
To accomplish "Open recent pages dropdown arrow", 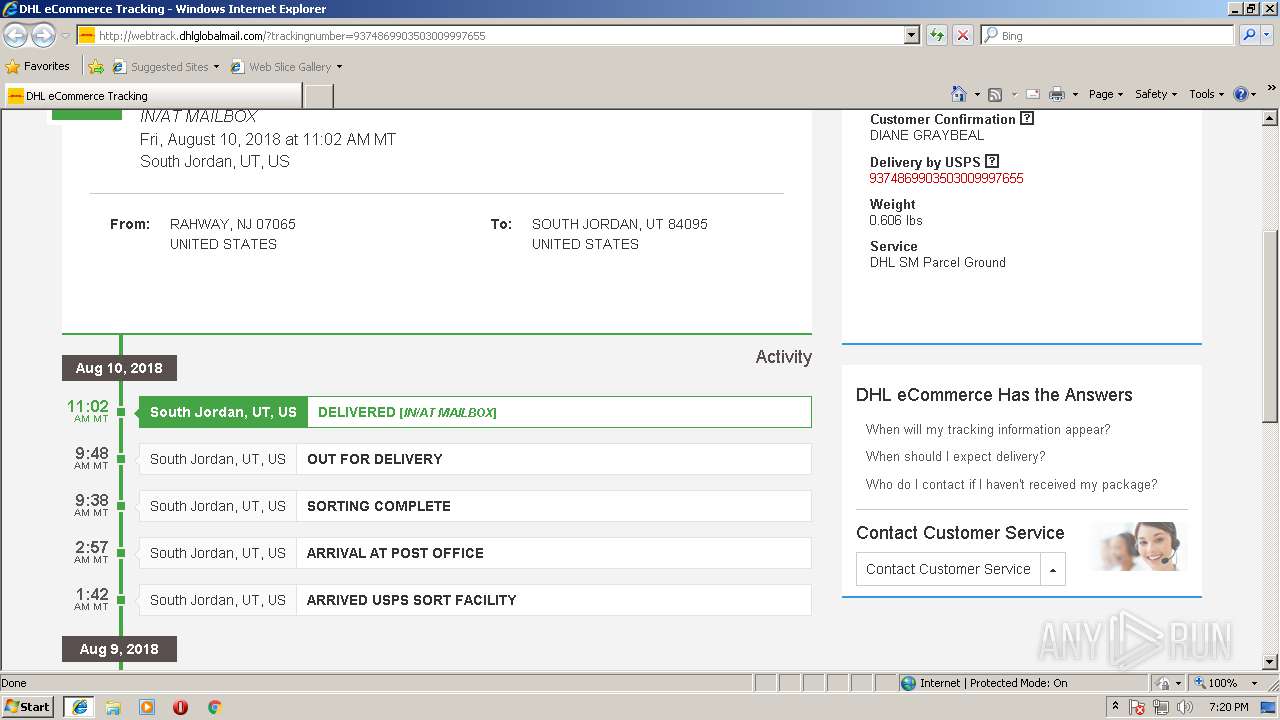I will 65,35.
